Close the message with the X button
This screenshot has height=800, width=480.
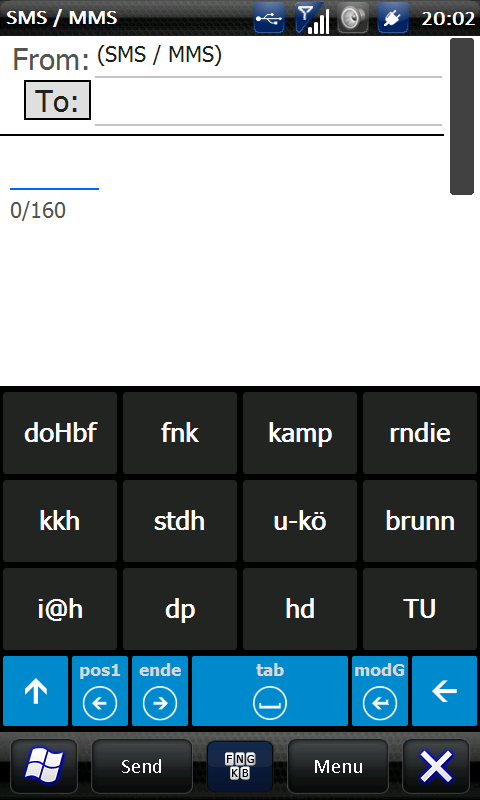[436, 766]
